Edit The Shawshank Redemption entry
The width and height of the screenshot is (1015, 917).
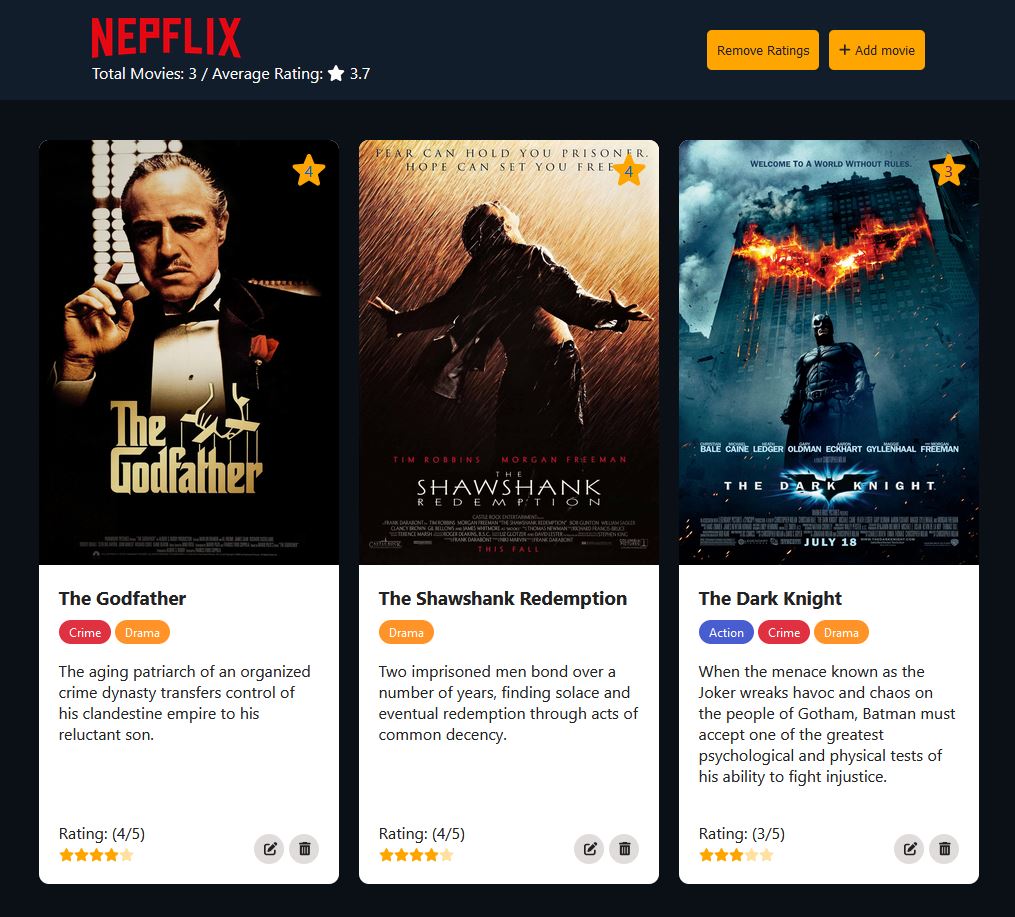click(x=590, y=849)
